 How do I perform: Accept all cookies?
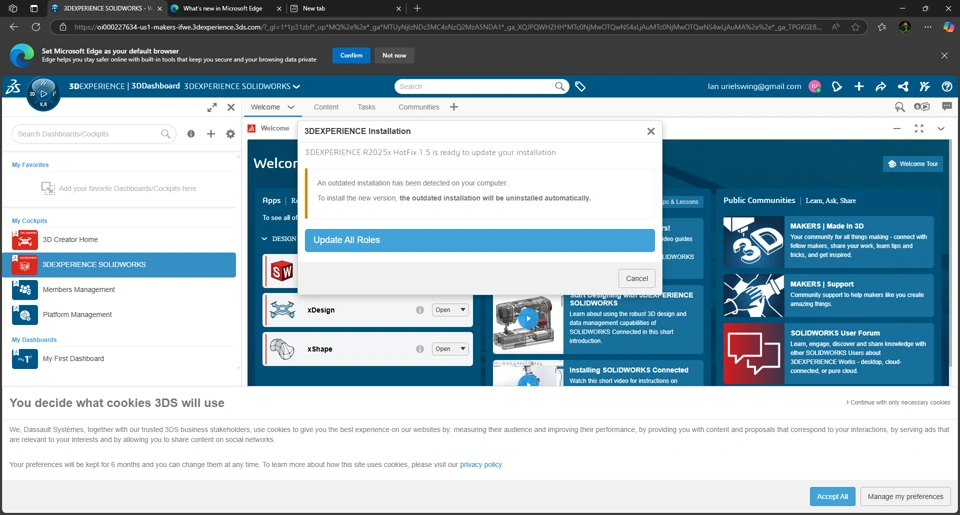(832, 497)
